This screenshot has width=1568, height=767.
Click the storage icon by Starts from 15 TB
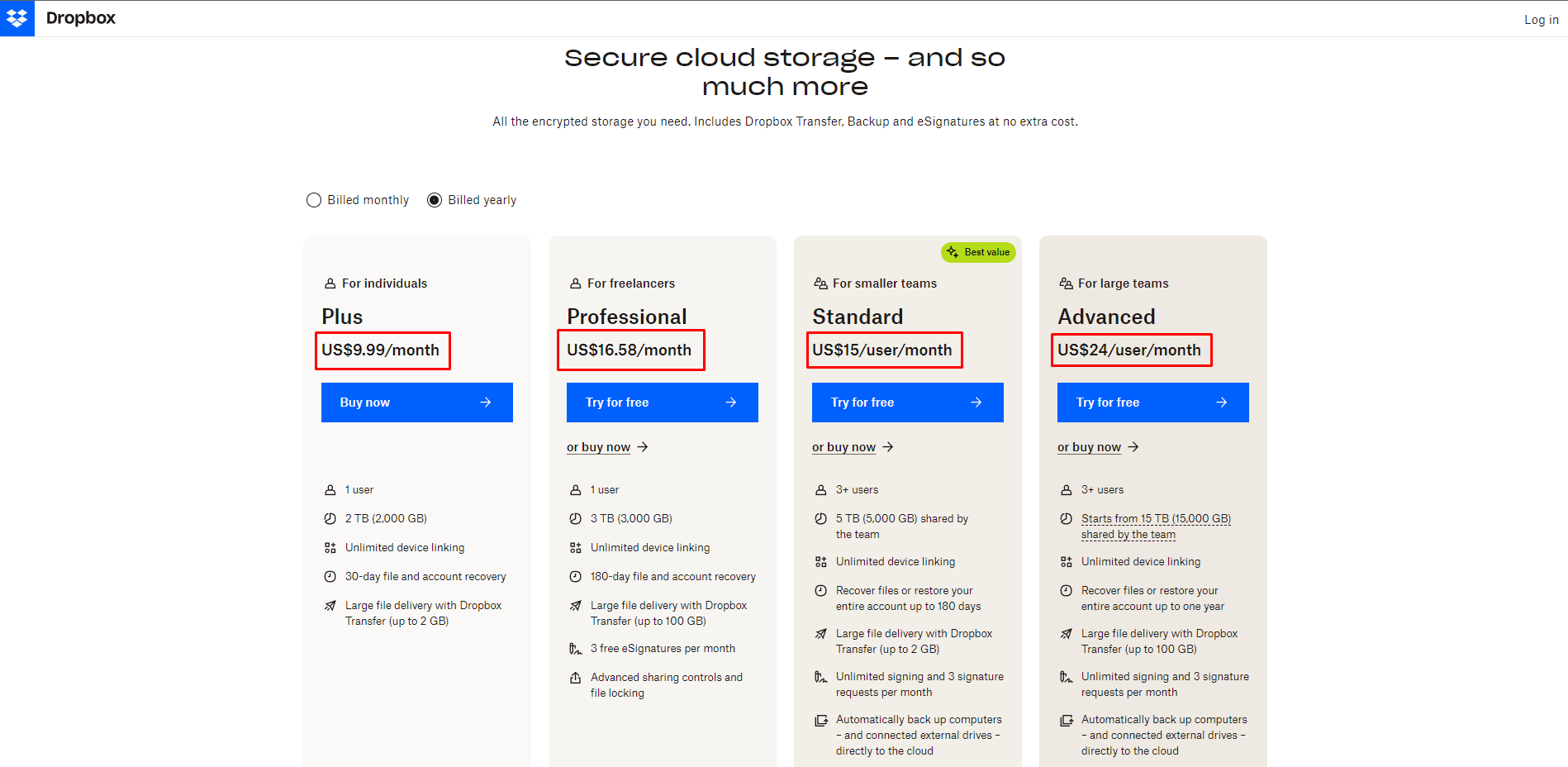coord(1066,519)
